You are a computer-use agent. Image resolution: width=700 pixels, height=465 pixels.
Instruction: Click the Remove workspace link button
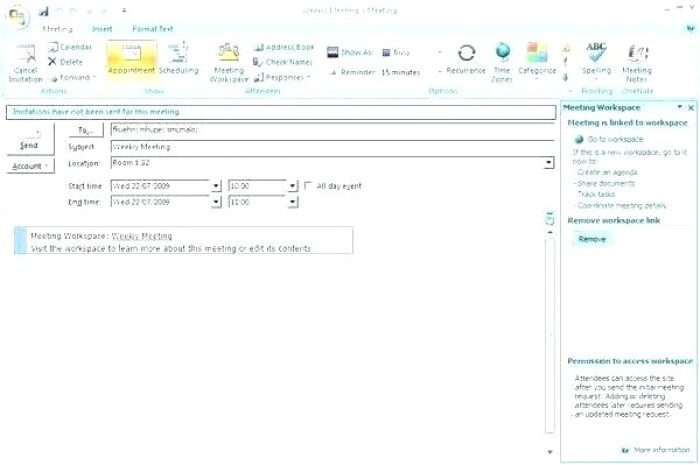(592, 239)
